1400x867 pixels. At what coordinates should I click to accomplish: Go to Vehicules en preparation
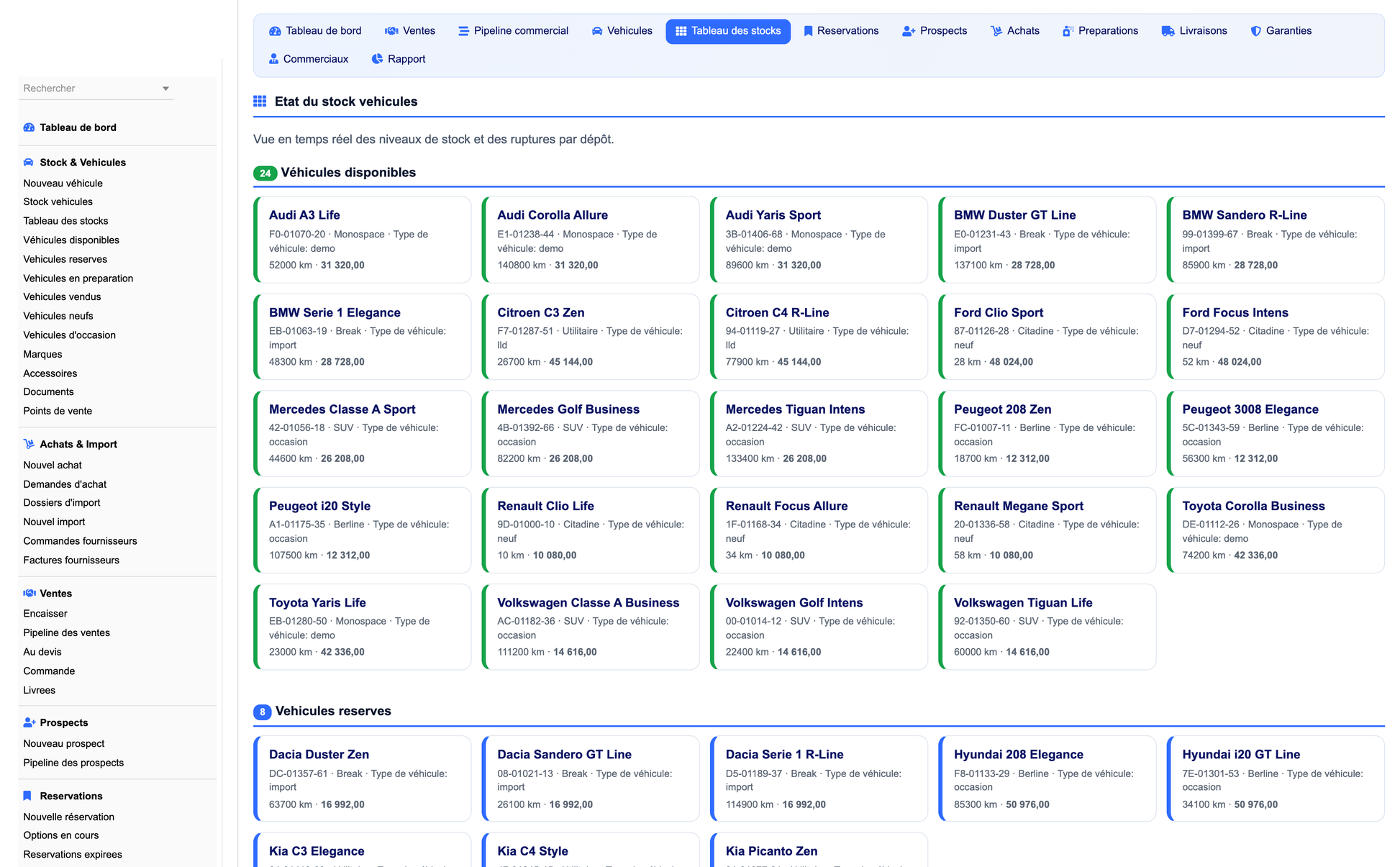pos(78,278)
